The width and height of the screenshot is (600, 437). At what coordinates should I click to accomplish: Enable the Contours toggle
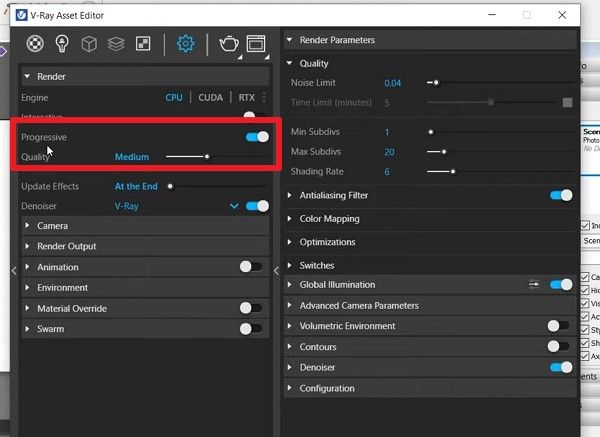[559, 346]
